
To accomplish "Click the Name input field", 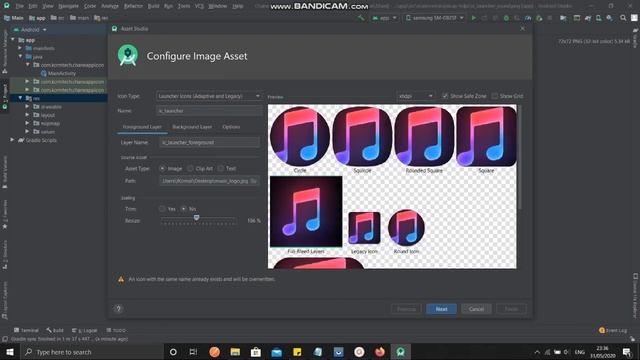I will pyautogui.click(x=209, y=111).
